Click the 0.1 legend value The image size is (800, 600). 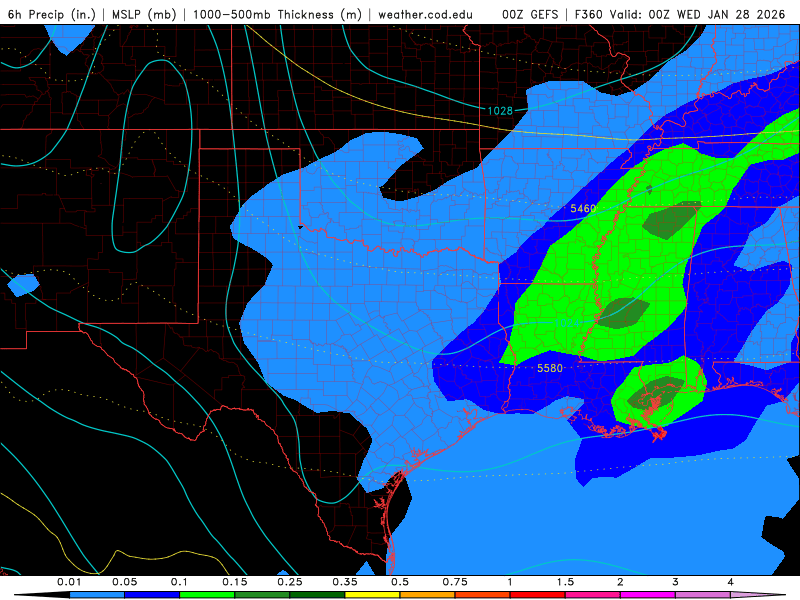[180, 582]
